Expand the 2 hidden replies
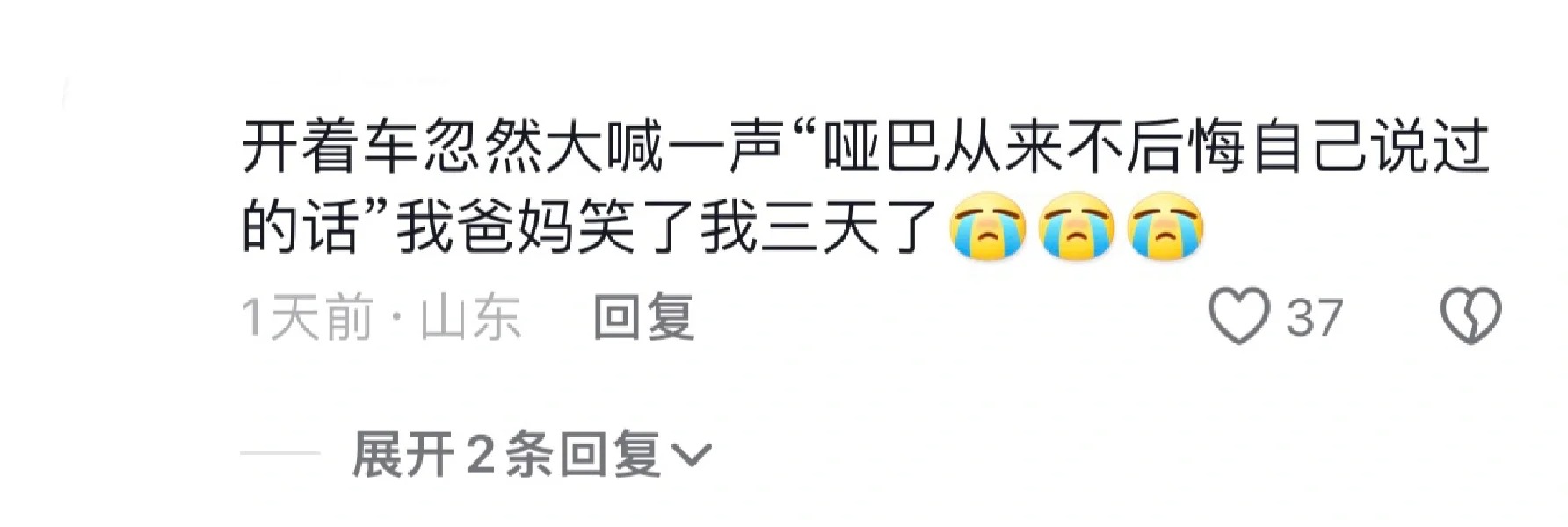1568x527 pixels. coord(532,455)
